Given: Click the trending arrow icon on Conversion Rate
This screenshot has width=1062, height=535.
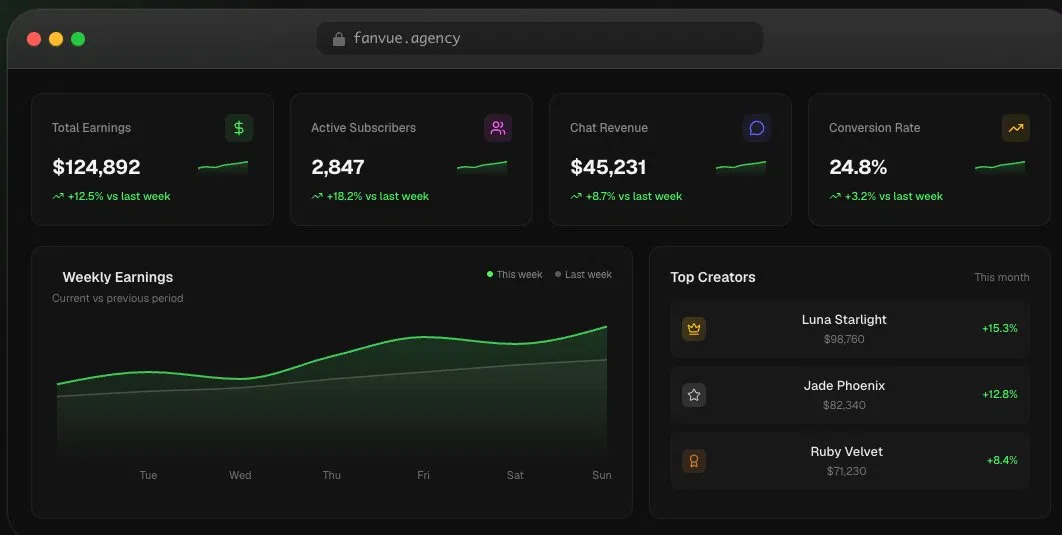Looking at the screenshot, I should [x=1016, y=128].
